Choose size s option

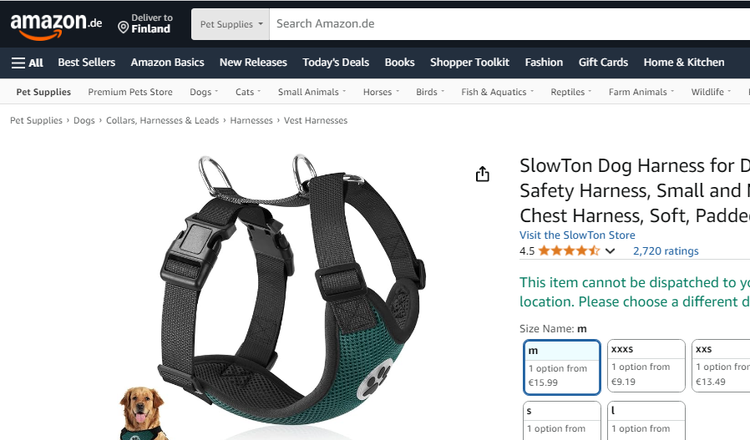[x=562, y=421]
